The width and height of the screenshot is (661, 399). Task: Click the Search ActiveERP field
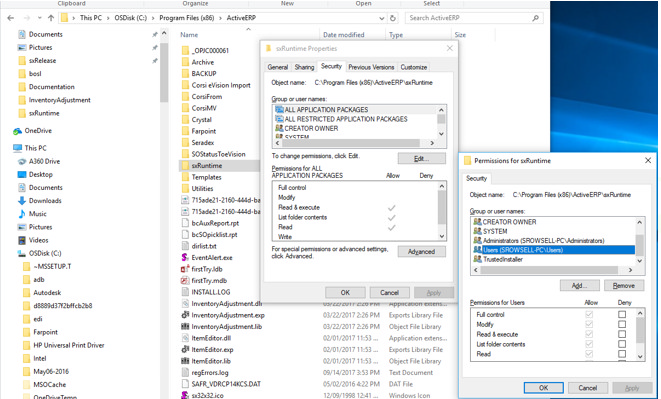click(469, 18)
